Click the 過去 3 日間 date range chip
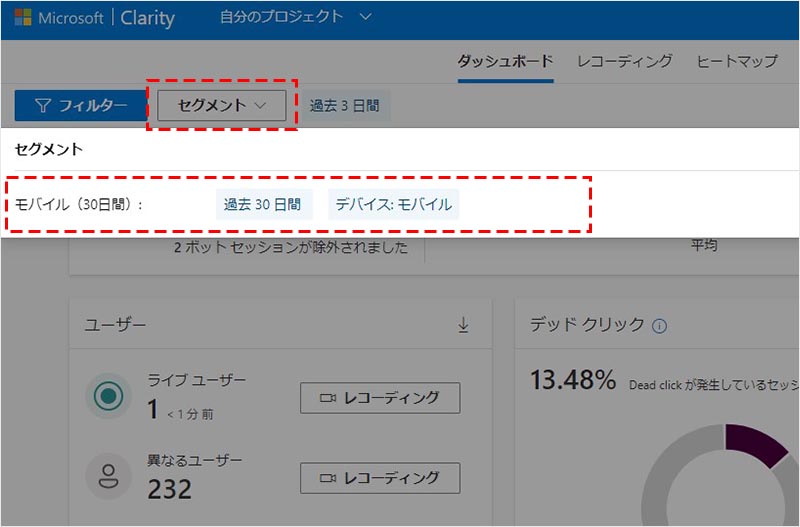The height and width of the screenshot is (527, 800). [344, 105]
